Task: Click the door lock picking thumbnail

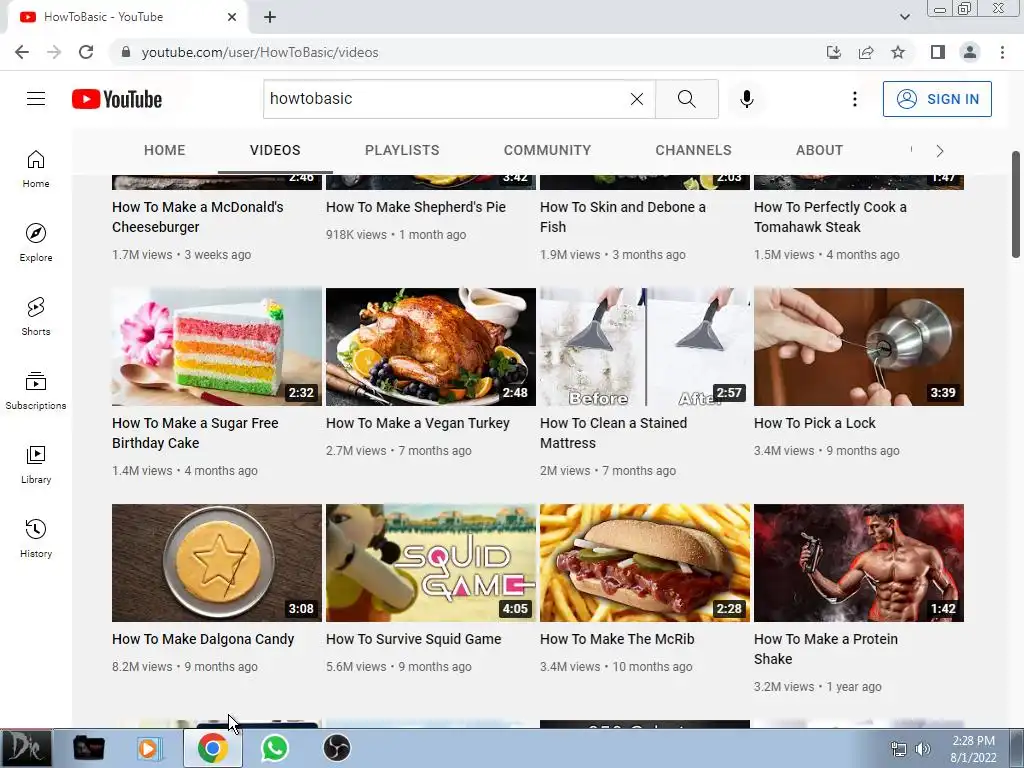Action: click(858, 347)
